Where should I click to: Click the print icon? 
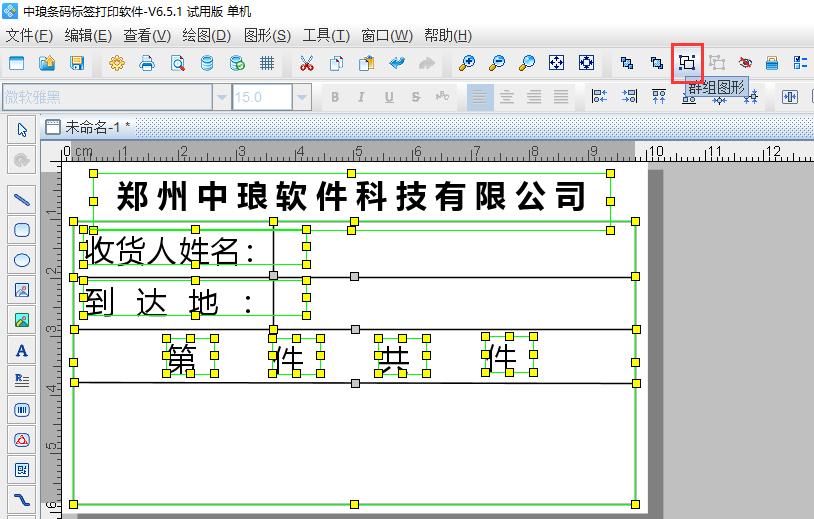[147, 63]
